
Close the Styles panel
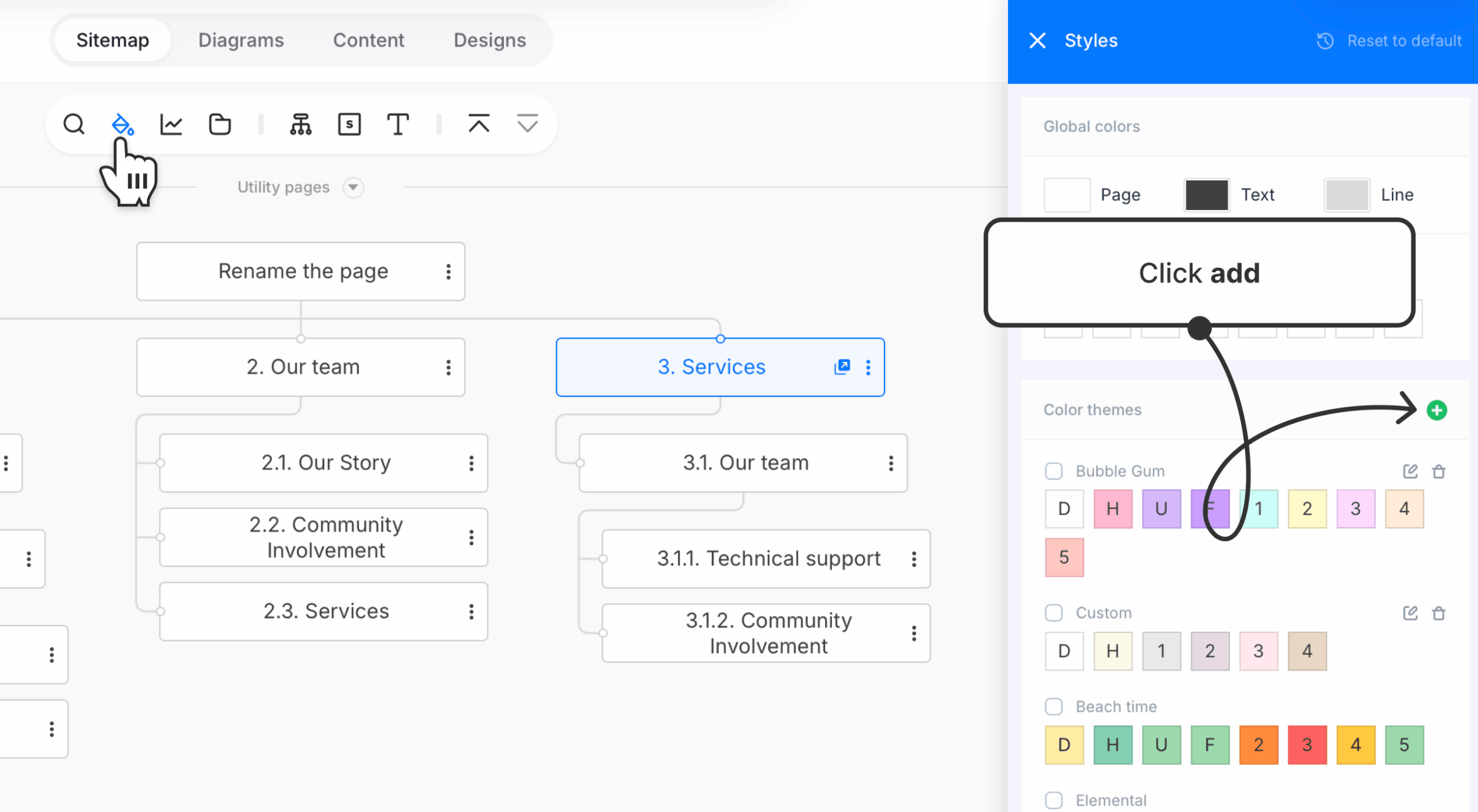tap(1037, 40)
